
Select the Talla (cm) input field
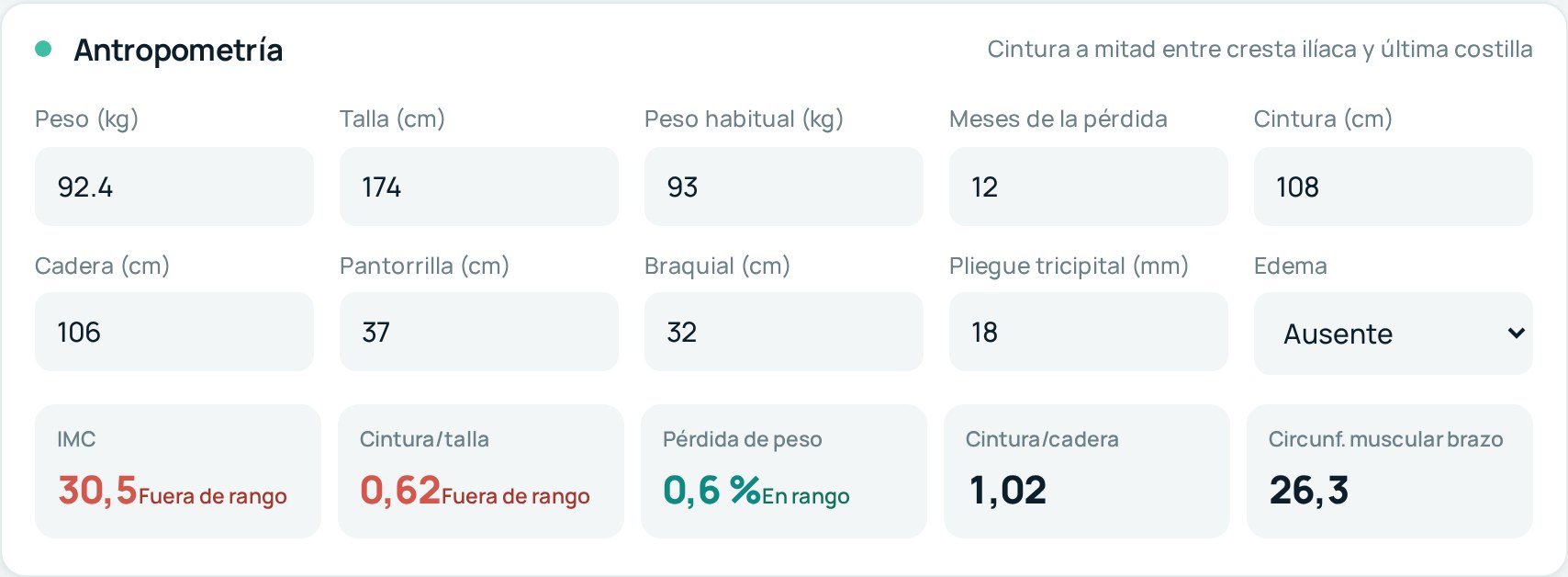[479, 187]
